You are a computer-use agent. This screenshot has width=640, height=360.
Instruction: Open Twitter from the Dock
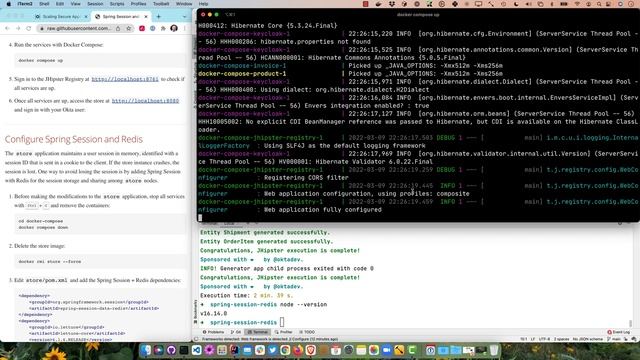point(272,350)
